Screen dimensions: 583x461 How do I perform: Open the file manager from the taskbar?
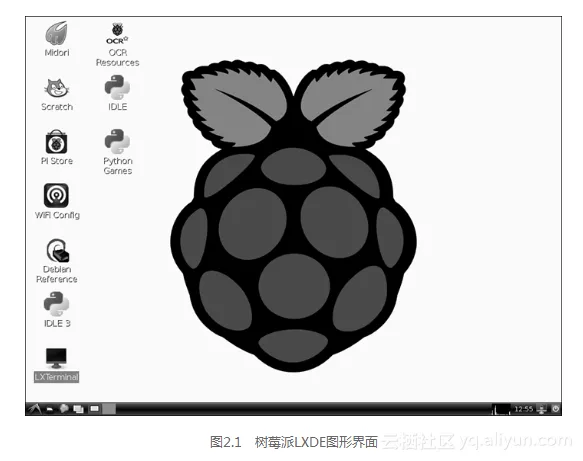pyautogui.click(x=50, y=409)
